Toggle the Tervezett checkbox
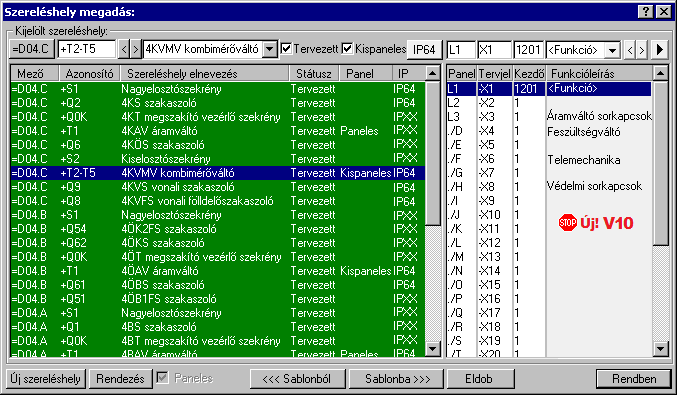 [x=286, y=49]
